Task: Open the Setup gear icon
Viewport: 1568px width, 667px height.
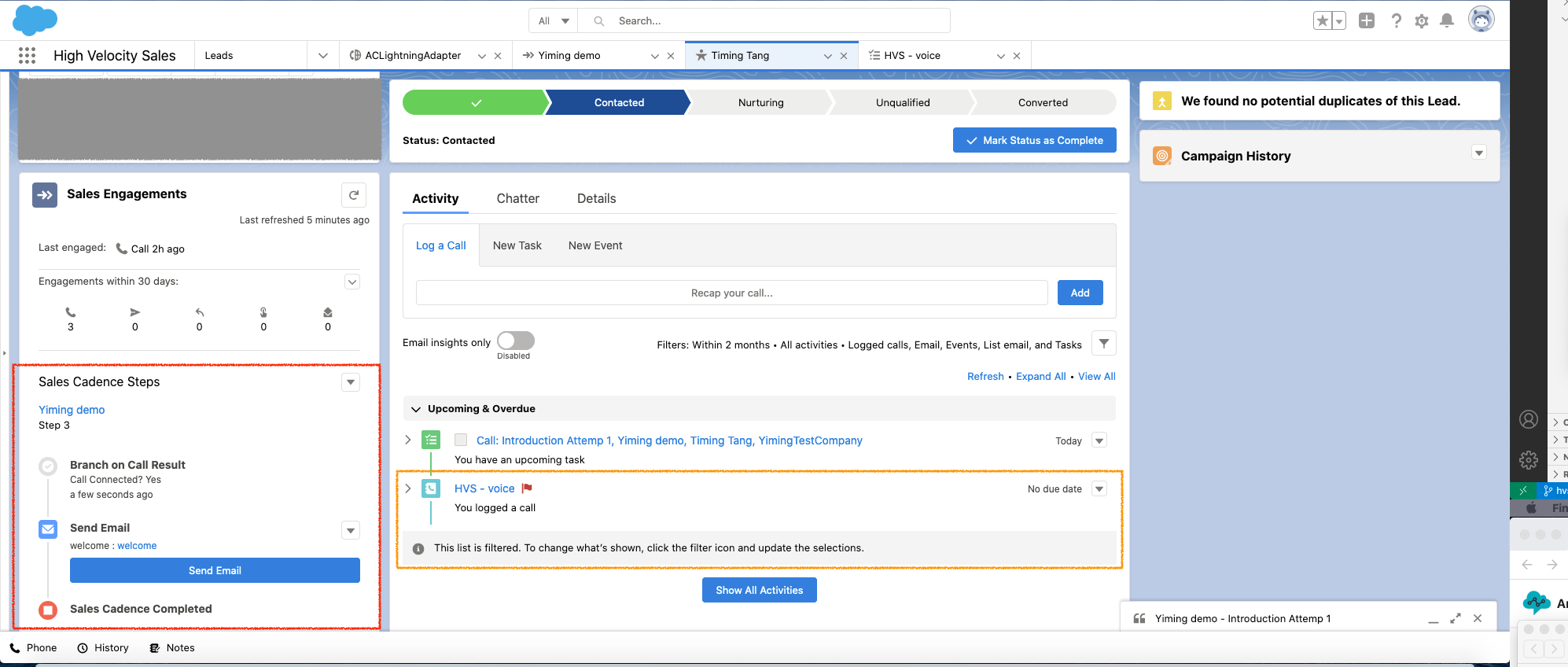Action: [x=1422, y=21]
